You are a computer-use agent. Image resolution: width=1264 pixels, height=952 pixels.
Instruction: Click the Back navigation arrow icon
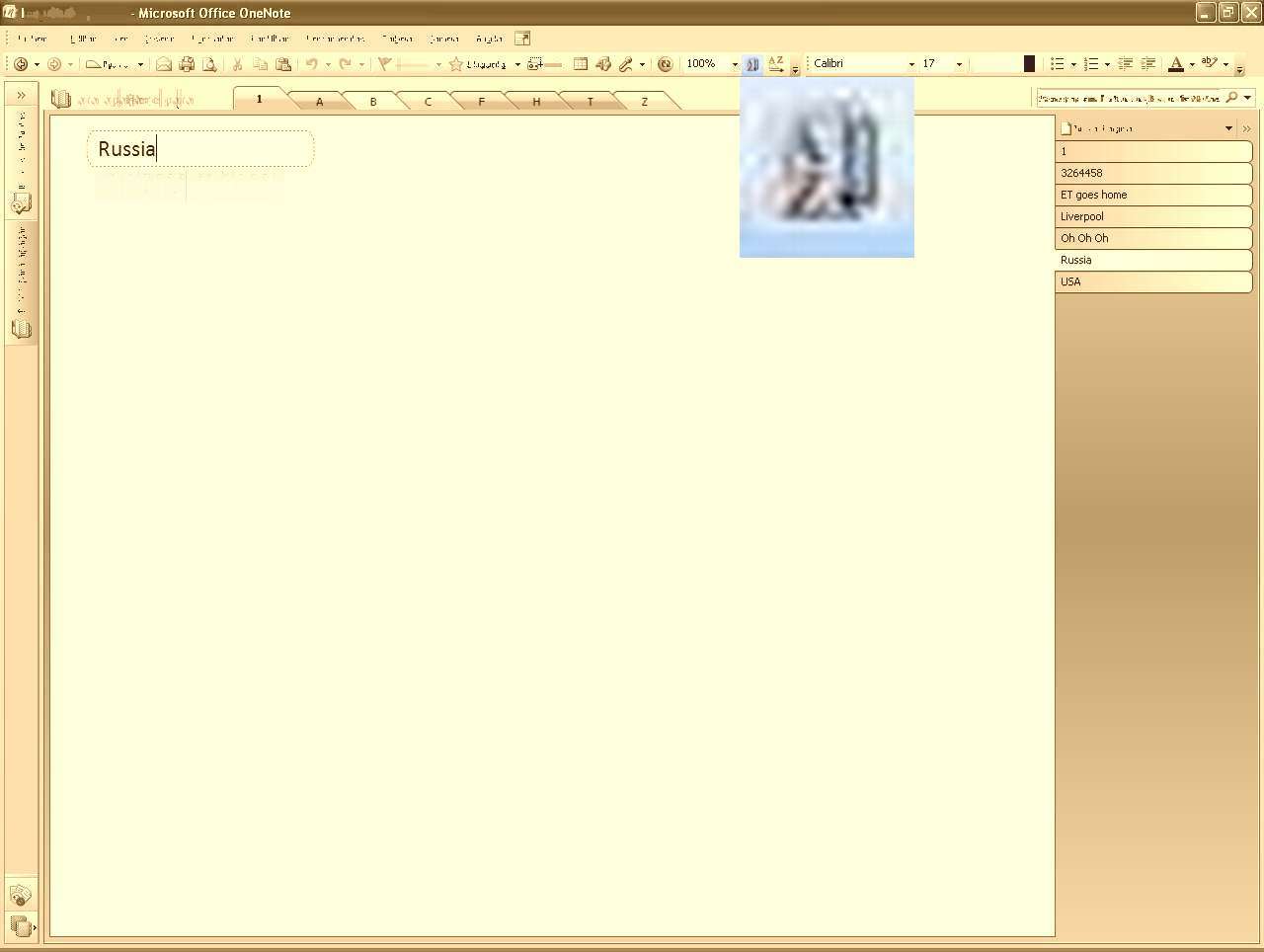(x=21, y=64)
